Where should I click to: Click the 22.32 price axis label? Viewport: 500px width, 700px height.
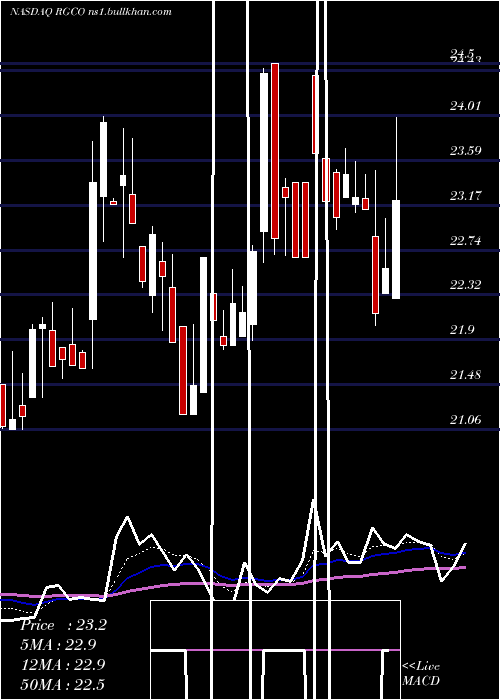pos(466,285)
